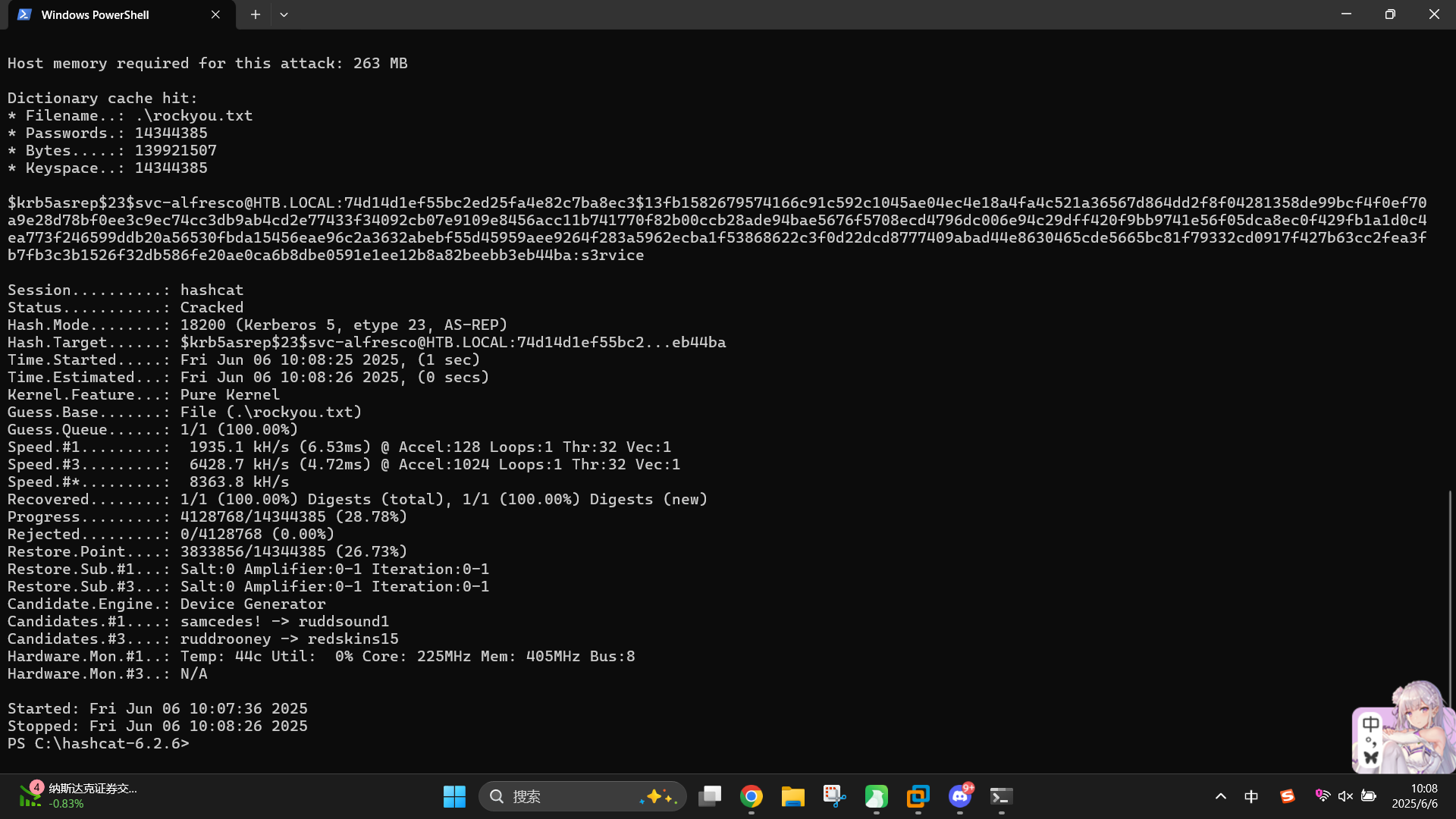This screenshot has width=1456, height=819.
Task: Expand hidden system tray icons
Action: (1221, 796)
